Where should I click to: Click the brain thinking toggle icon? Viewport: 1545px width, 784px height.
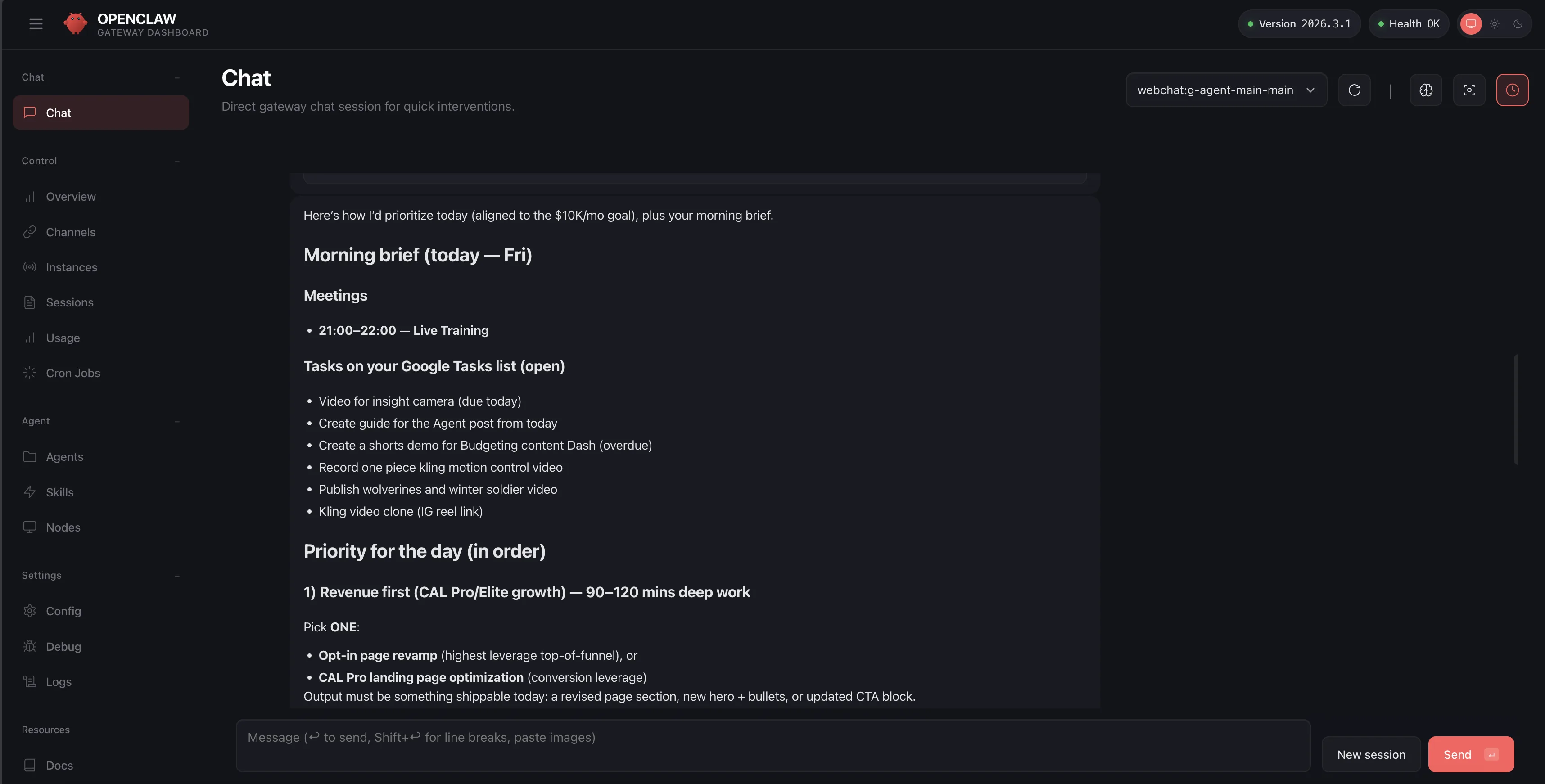(x=1426, y=90)
